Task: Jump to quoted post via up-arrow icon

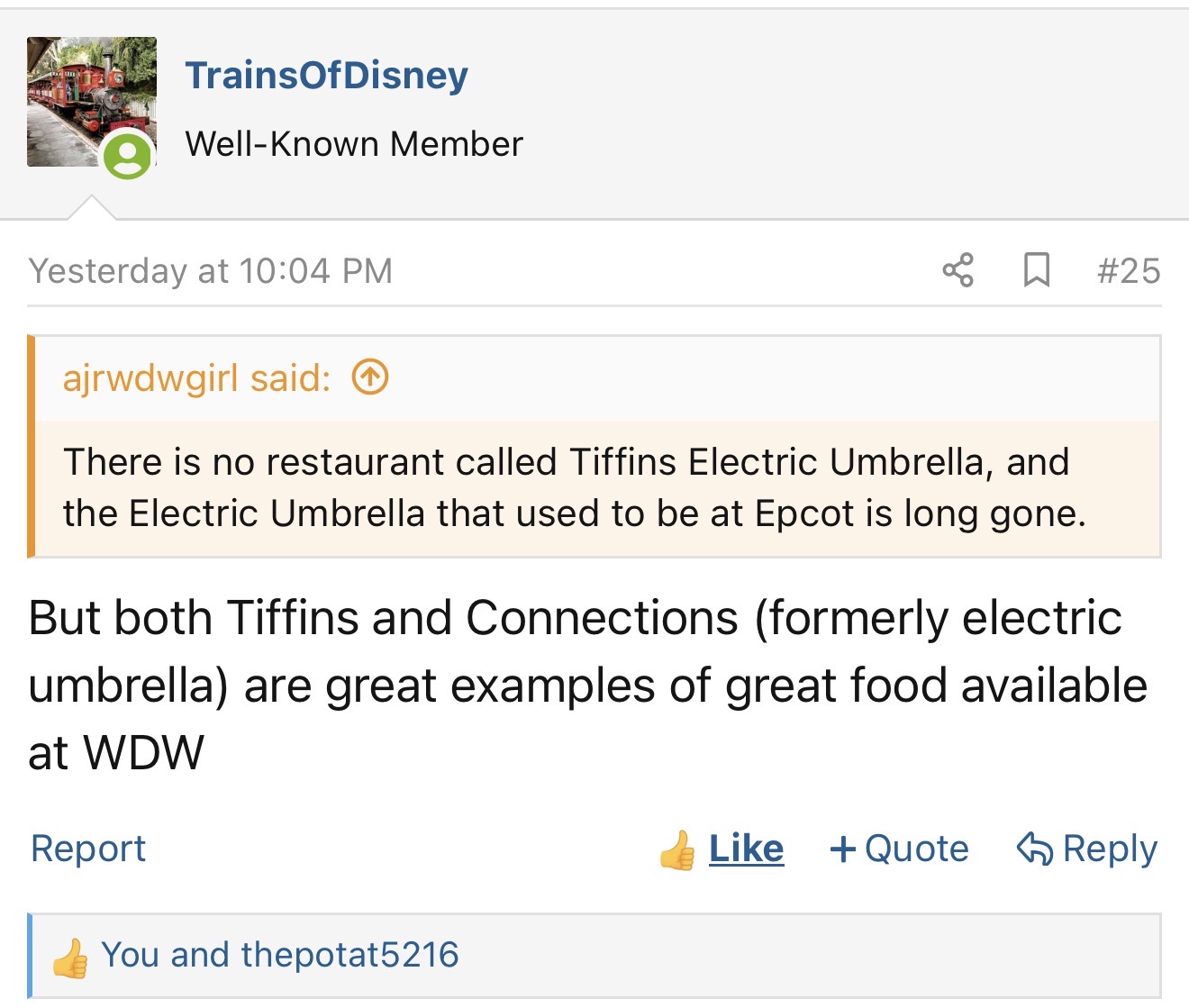Action: (369, 377)
